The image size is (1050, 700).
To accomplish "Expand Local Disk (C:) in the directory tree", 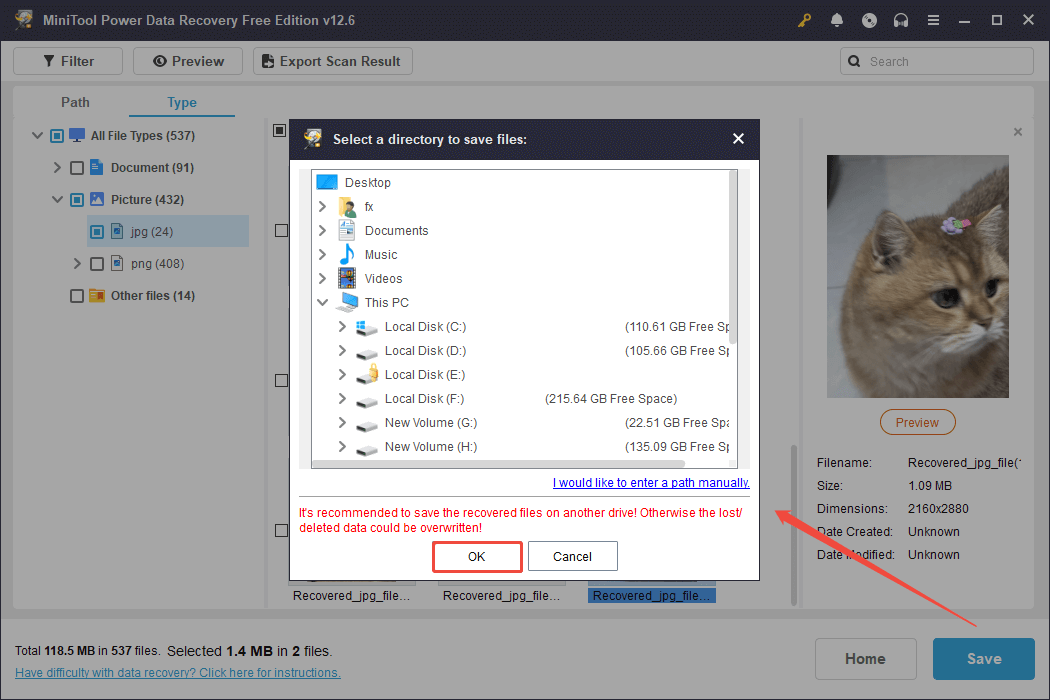I will 341,326.
